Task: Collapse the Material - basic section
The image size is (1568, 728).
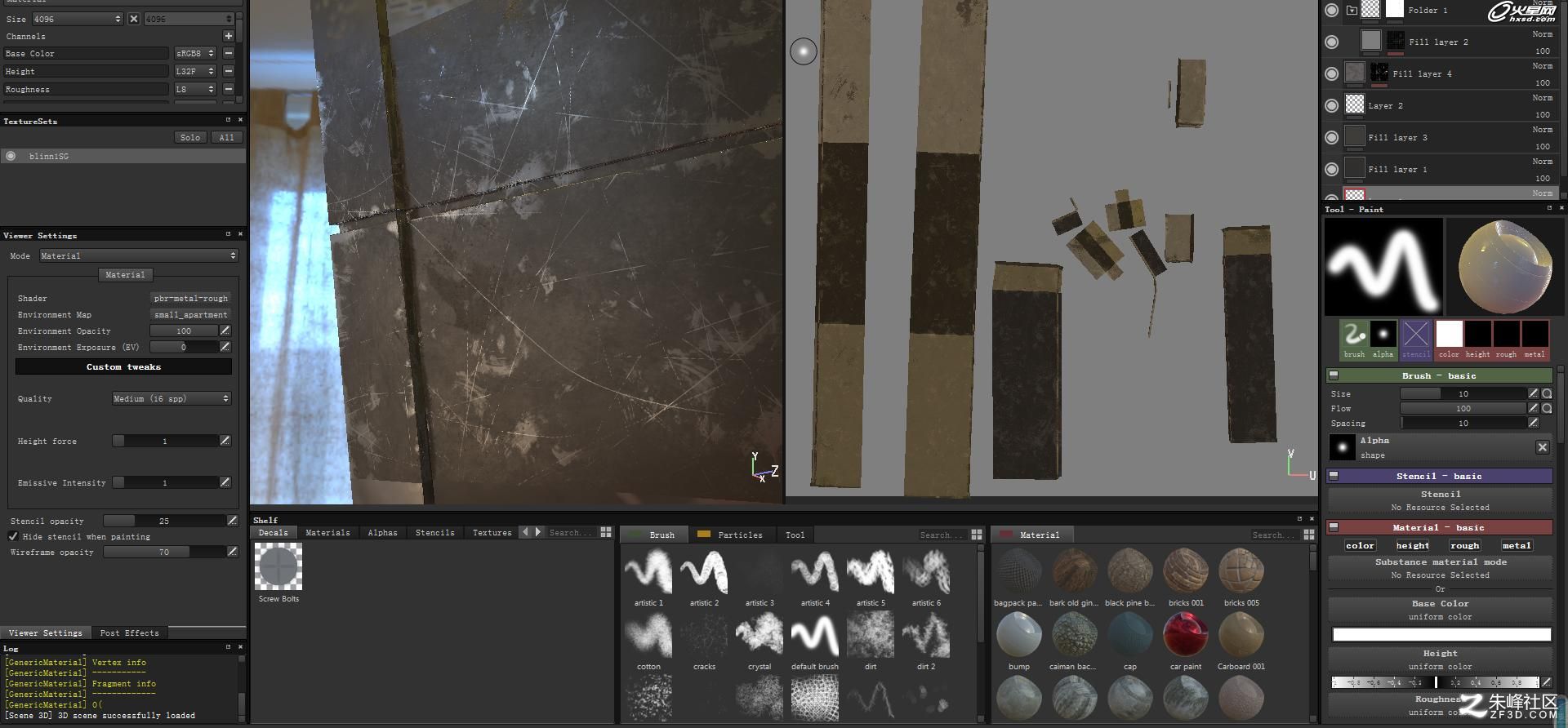Action: click(x=1334, y=527)
